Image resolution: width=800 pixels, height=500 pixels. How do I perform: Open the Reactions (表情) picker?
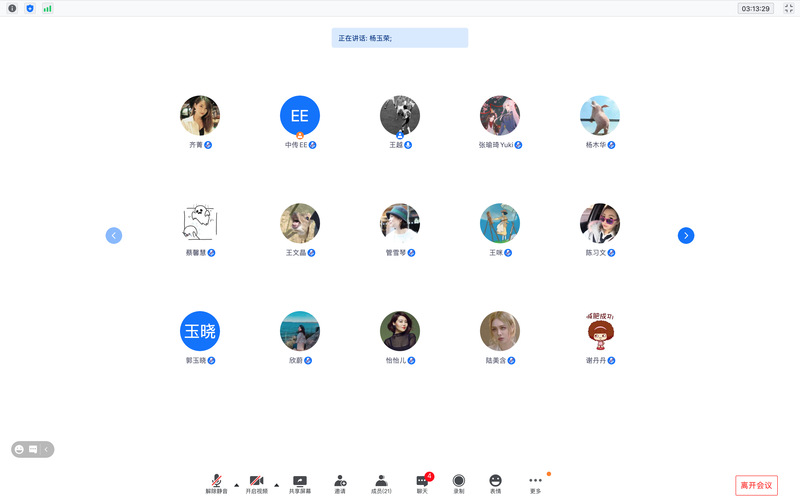coord(495,481)
